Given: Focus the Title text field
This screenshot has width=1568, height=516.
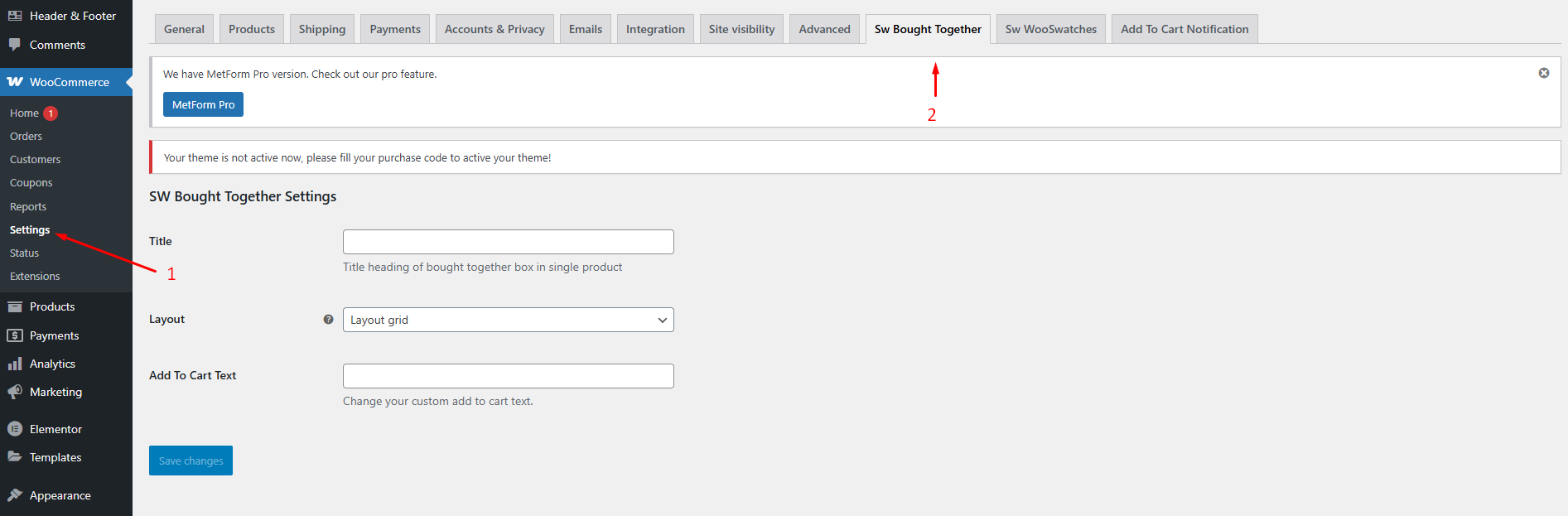Looking at the screenshot, I should click(x=508, y=242).
